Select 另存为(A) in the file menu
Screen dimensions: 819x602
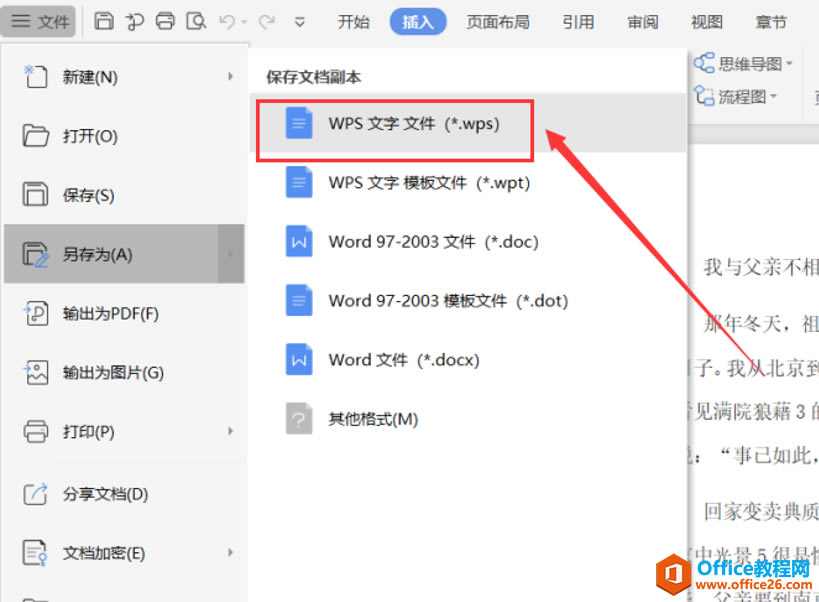124,254
